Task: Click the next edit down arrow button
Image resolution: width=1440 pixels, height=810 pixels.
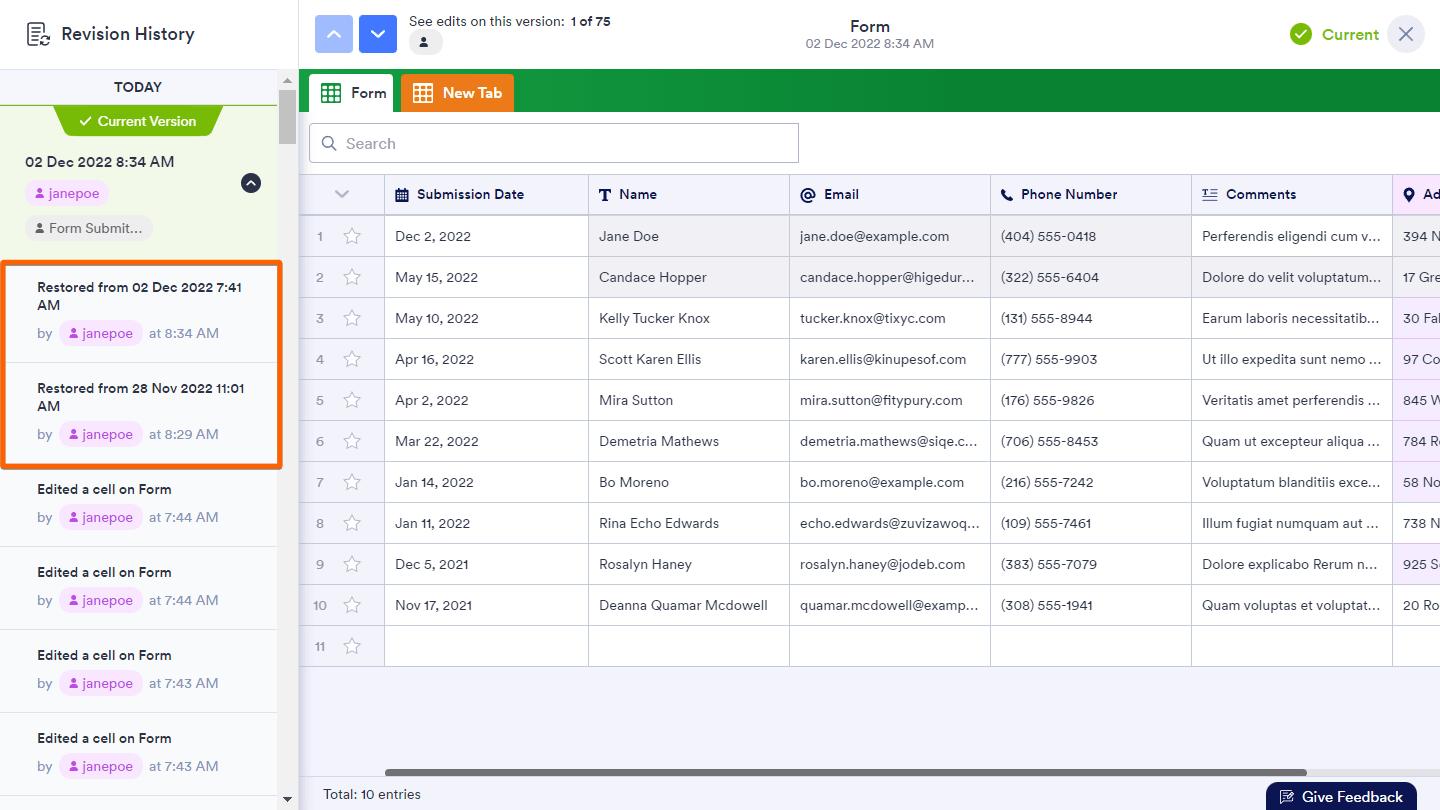Action: (x=377, y=34)
